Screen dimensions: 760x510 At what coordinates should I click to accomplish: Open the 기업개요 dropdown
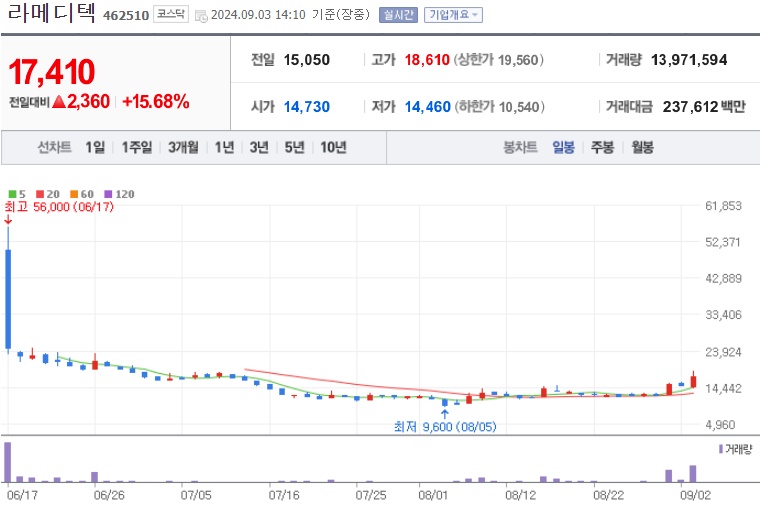click(x=453, y=15)
